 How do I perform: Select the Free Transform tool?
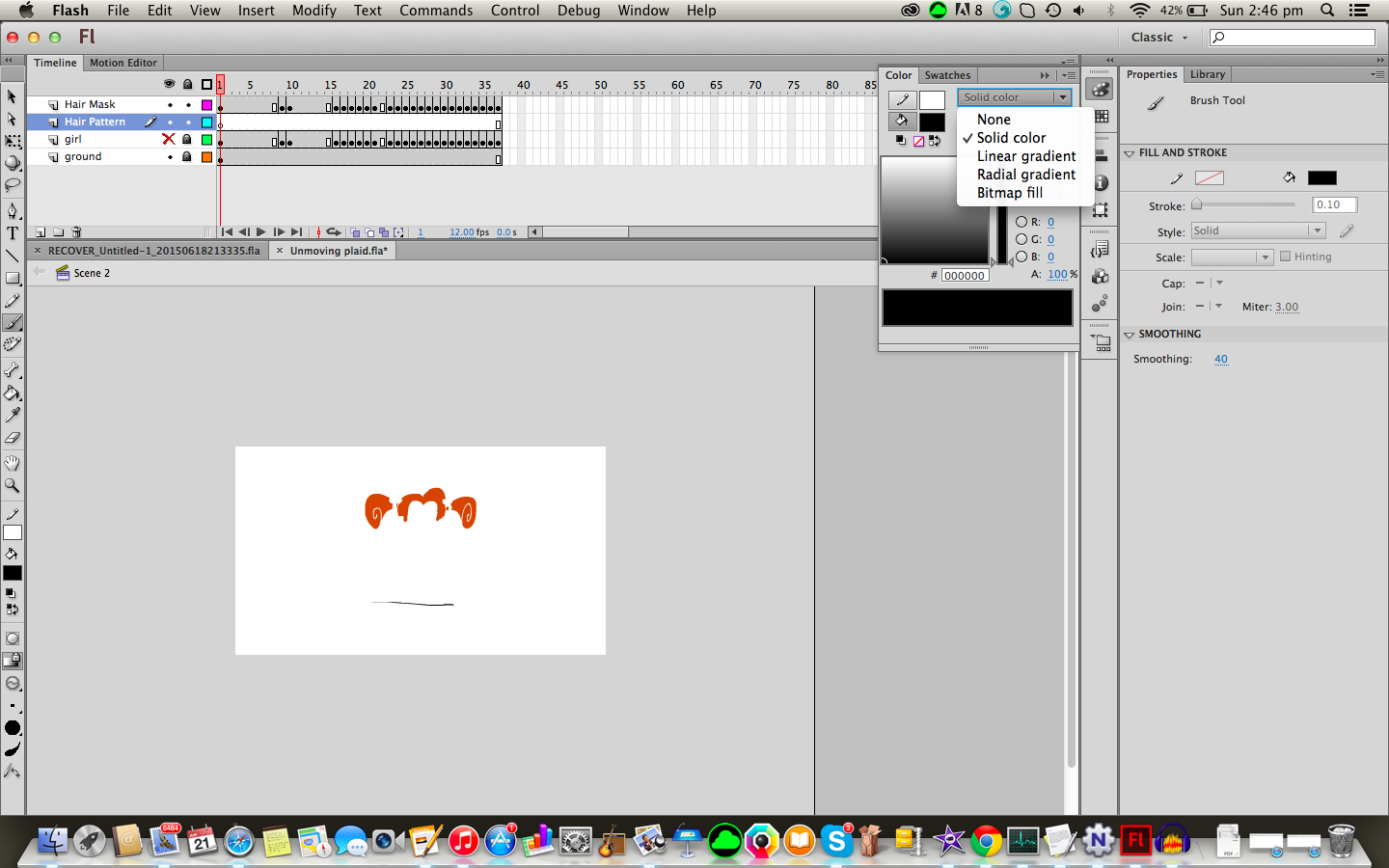click(x=13, y=141)
